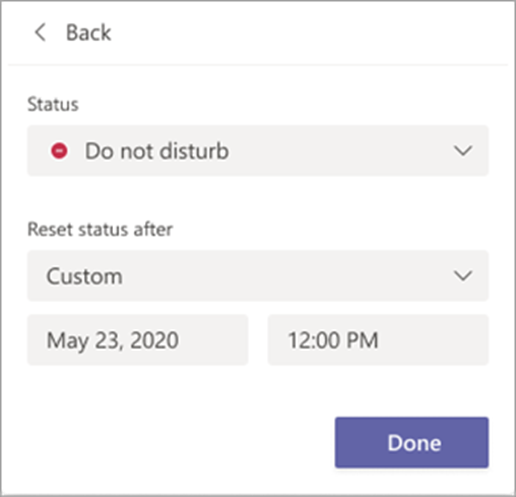Click the left-pointing Back arrow icon
The image size is (516, 497).
tap(40, 33)
